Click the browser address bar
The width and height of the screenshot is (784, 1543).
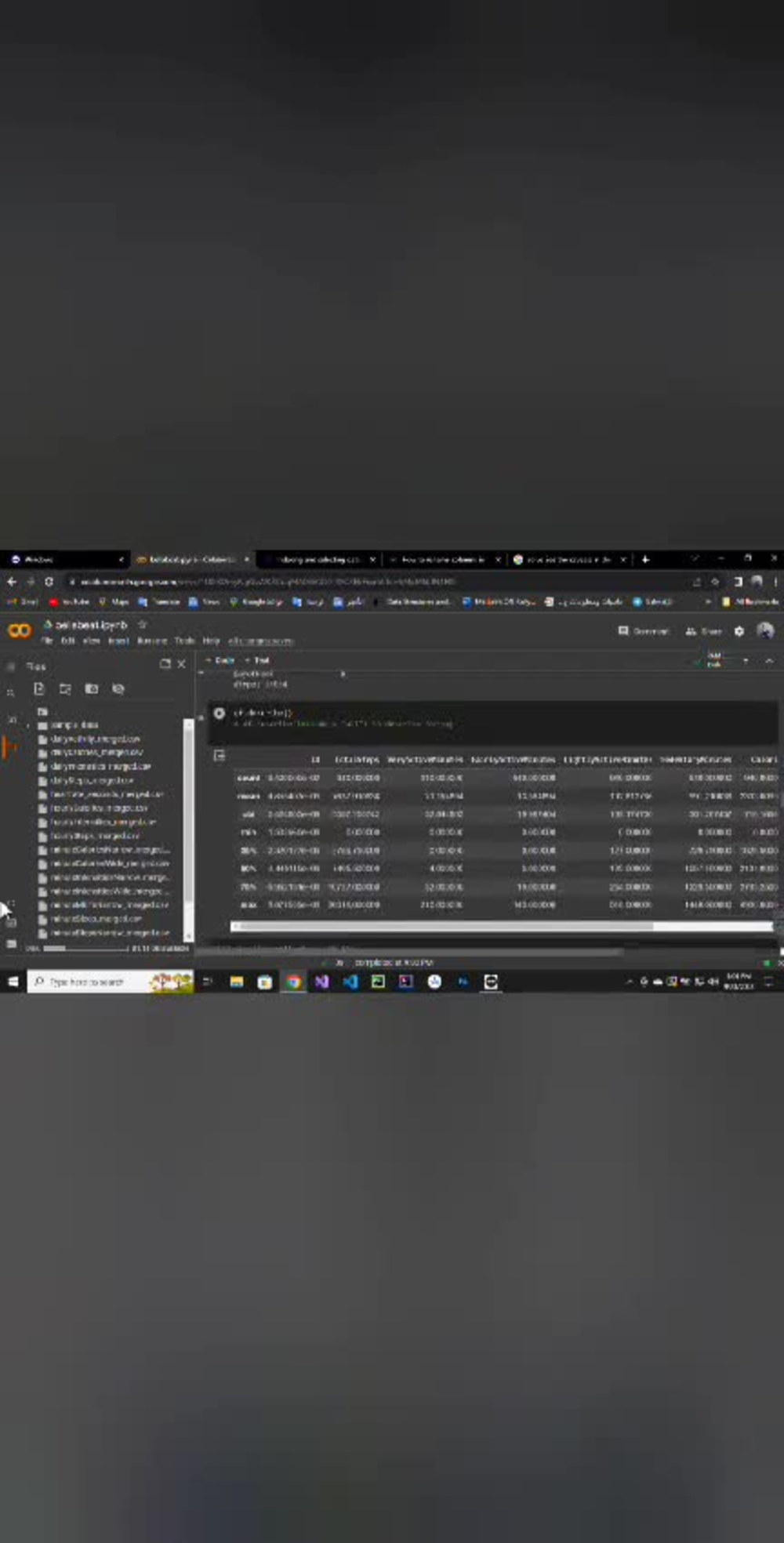click(x=376, y=582)
